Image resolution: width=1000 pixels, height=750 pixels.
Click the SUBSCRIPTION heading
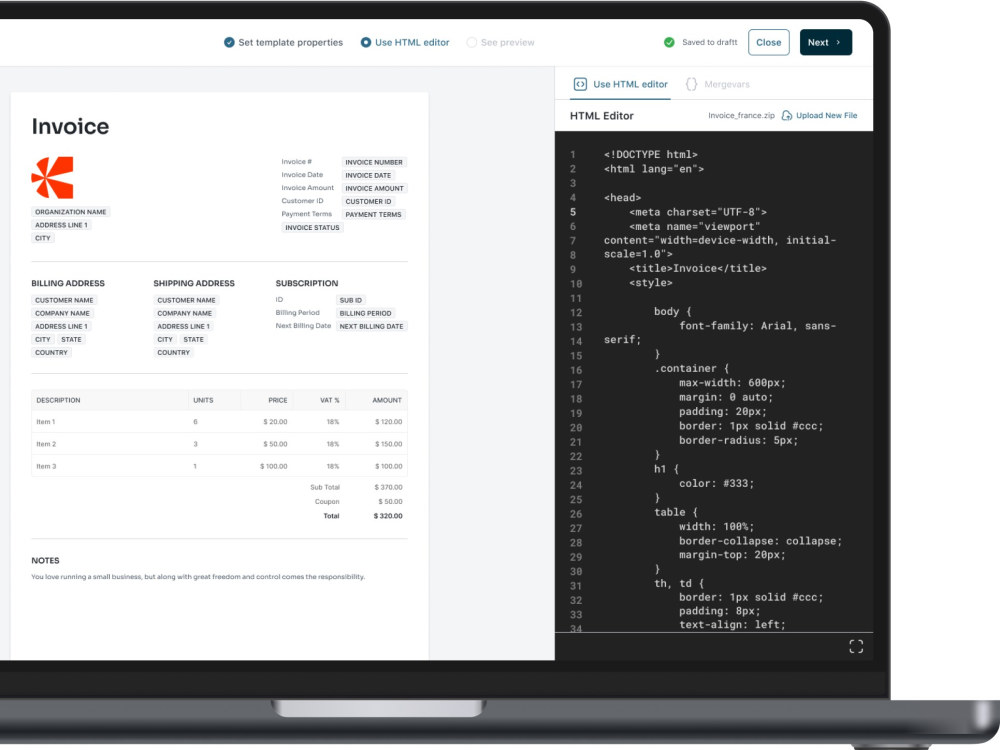(307, 283)
